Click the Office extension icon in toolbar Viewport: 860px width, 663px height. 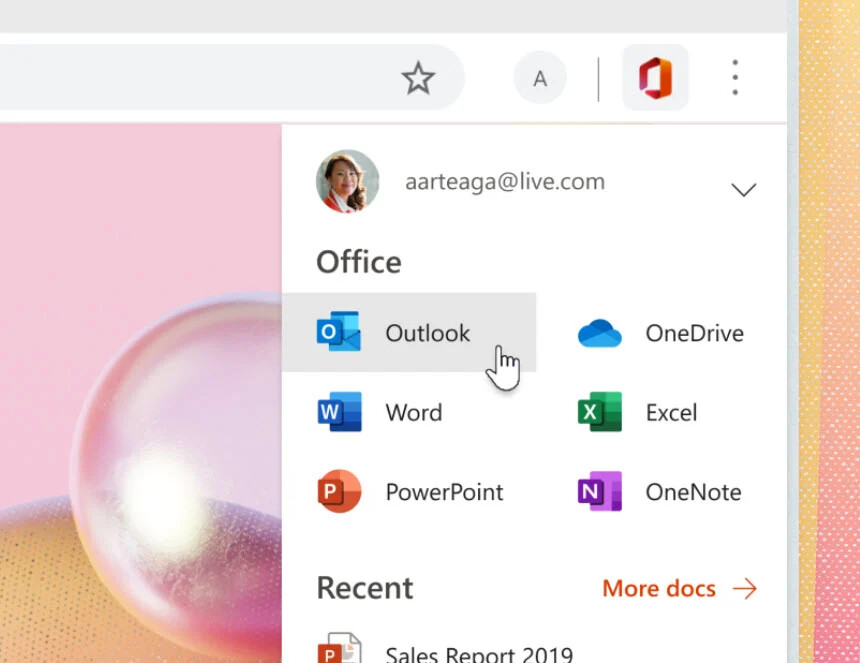[x=655, y=78]
